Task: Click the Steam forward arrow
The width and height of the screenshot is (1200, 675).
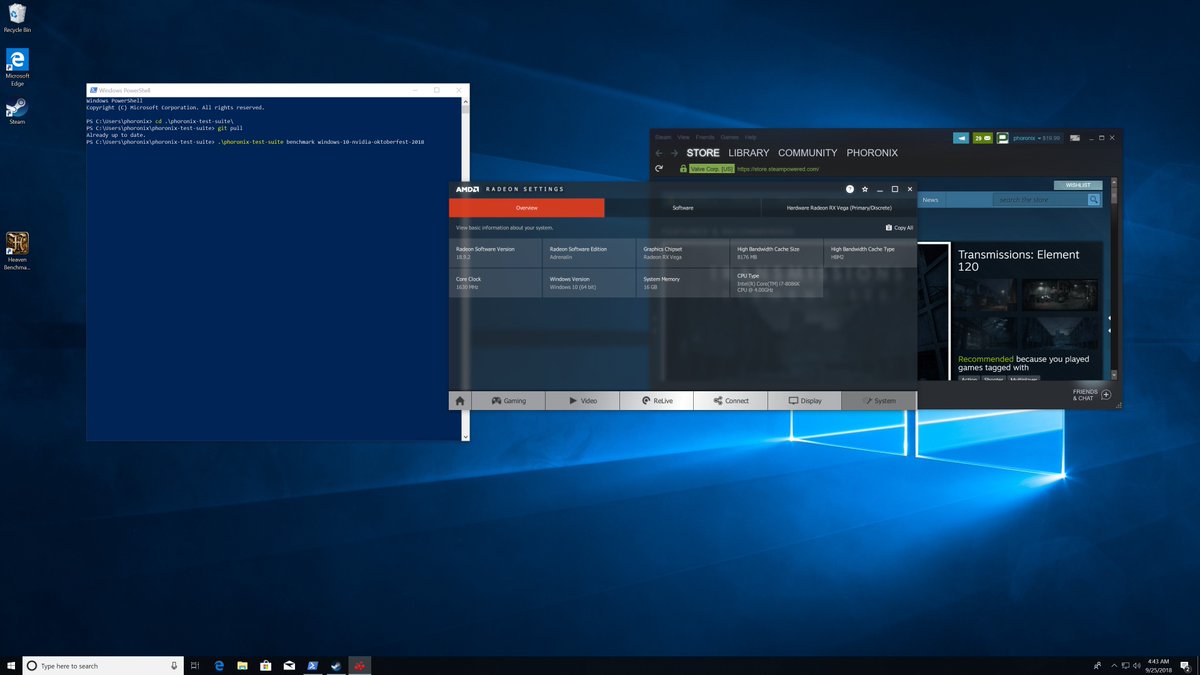Action: point(674,153)
